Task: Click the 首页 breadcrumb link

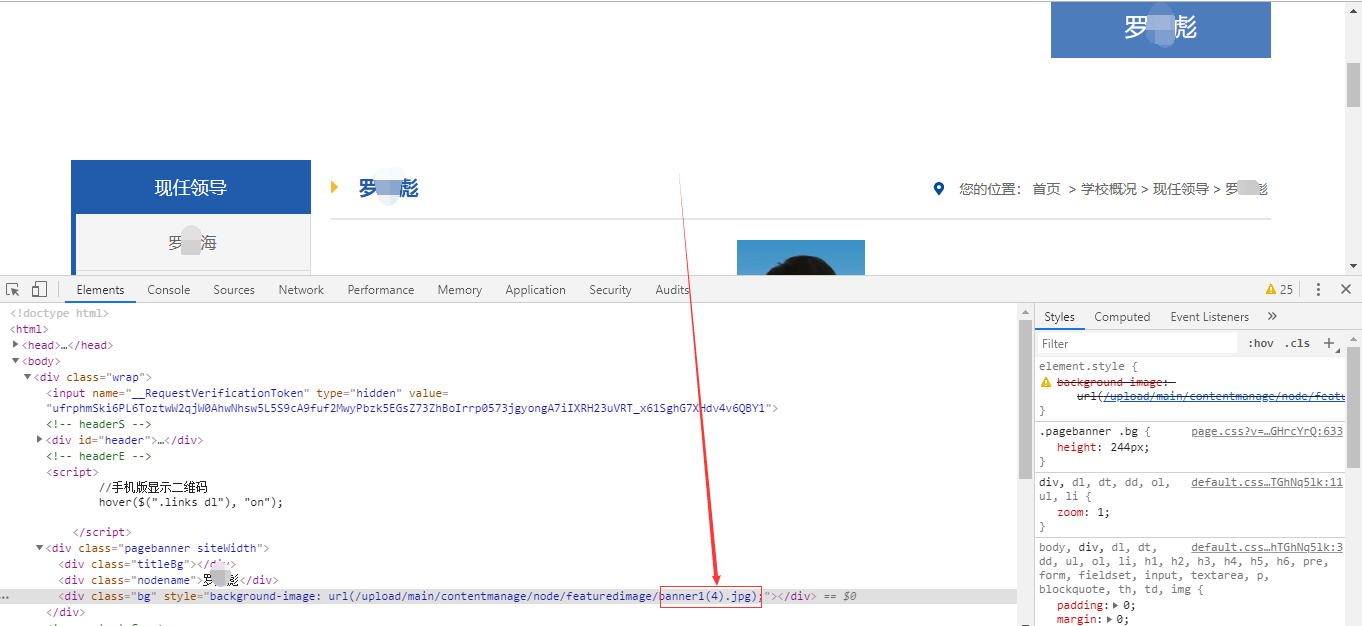Action: 1046,189
